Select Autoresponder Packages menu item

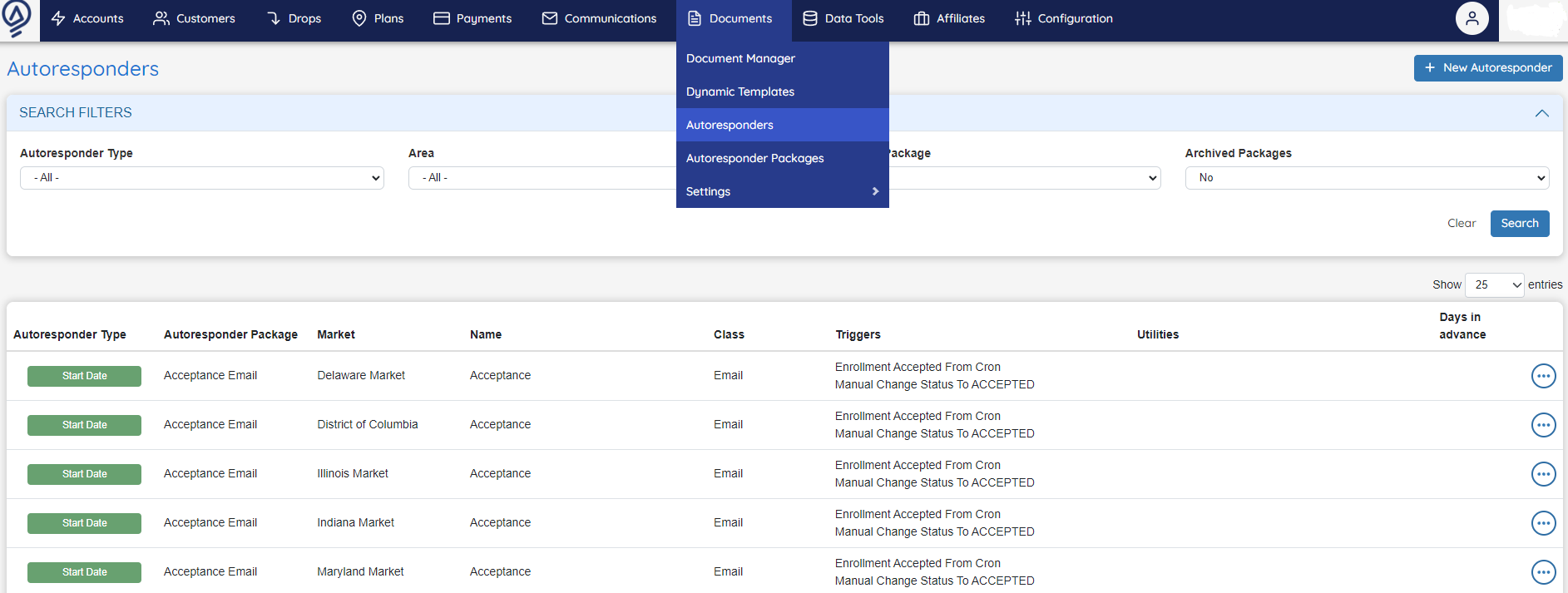[x=783, y=158]
